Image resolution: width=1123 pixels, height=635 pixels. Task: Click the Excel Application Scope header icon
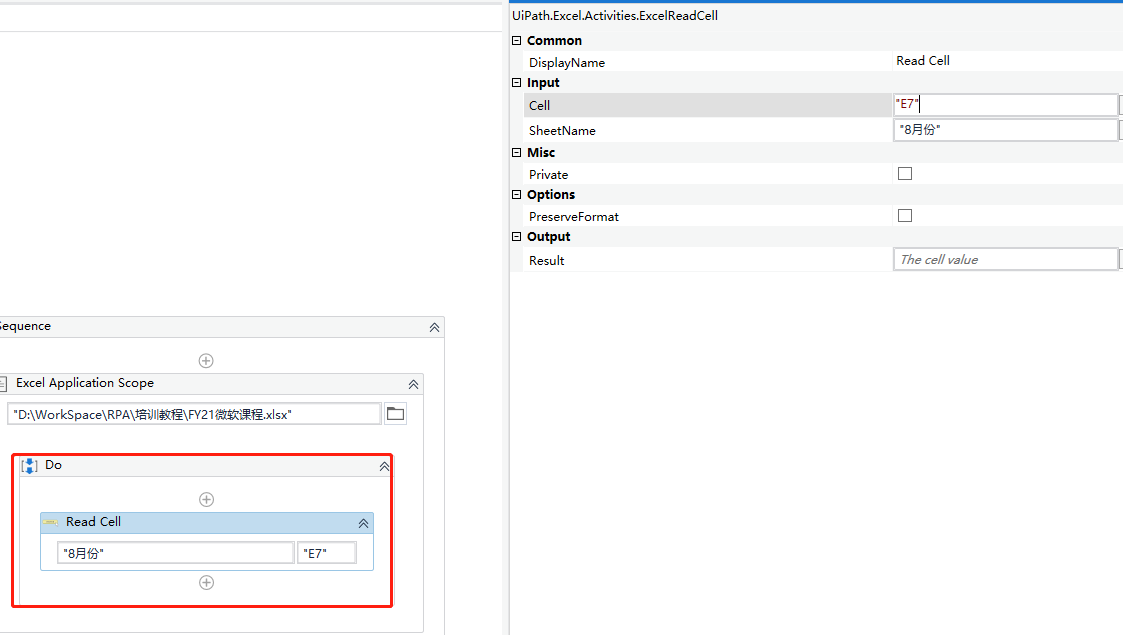click(x=3, y=383)
